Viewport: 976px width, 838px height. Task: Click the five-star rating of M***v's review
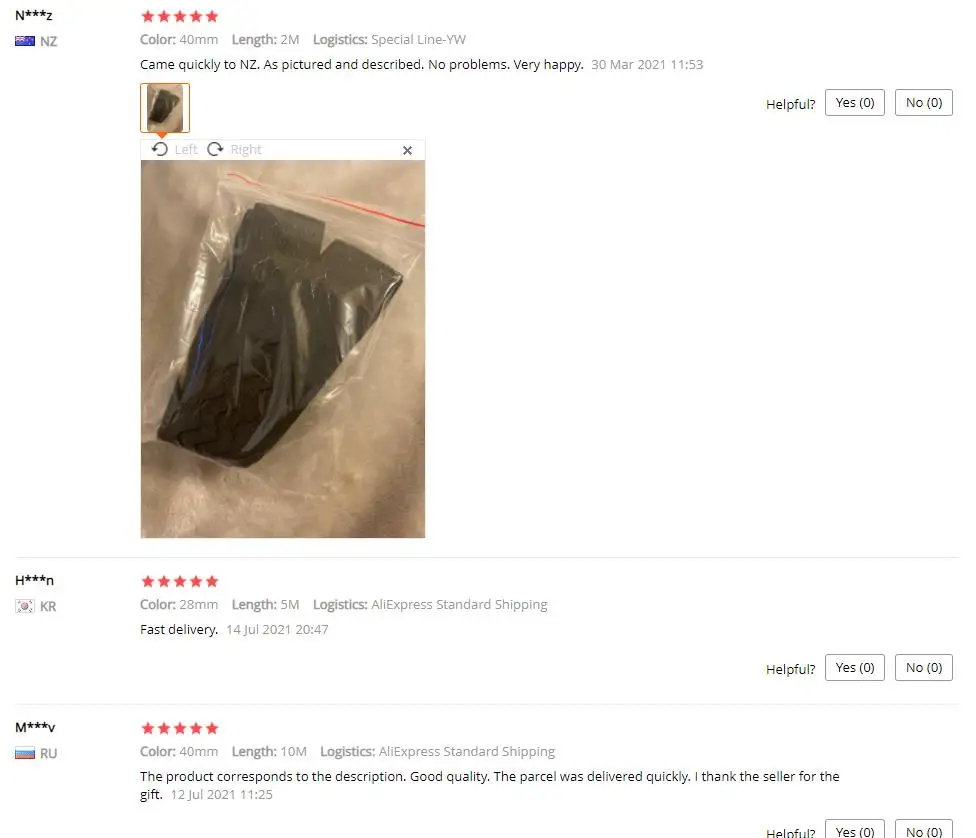[180, 728]
